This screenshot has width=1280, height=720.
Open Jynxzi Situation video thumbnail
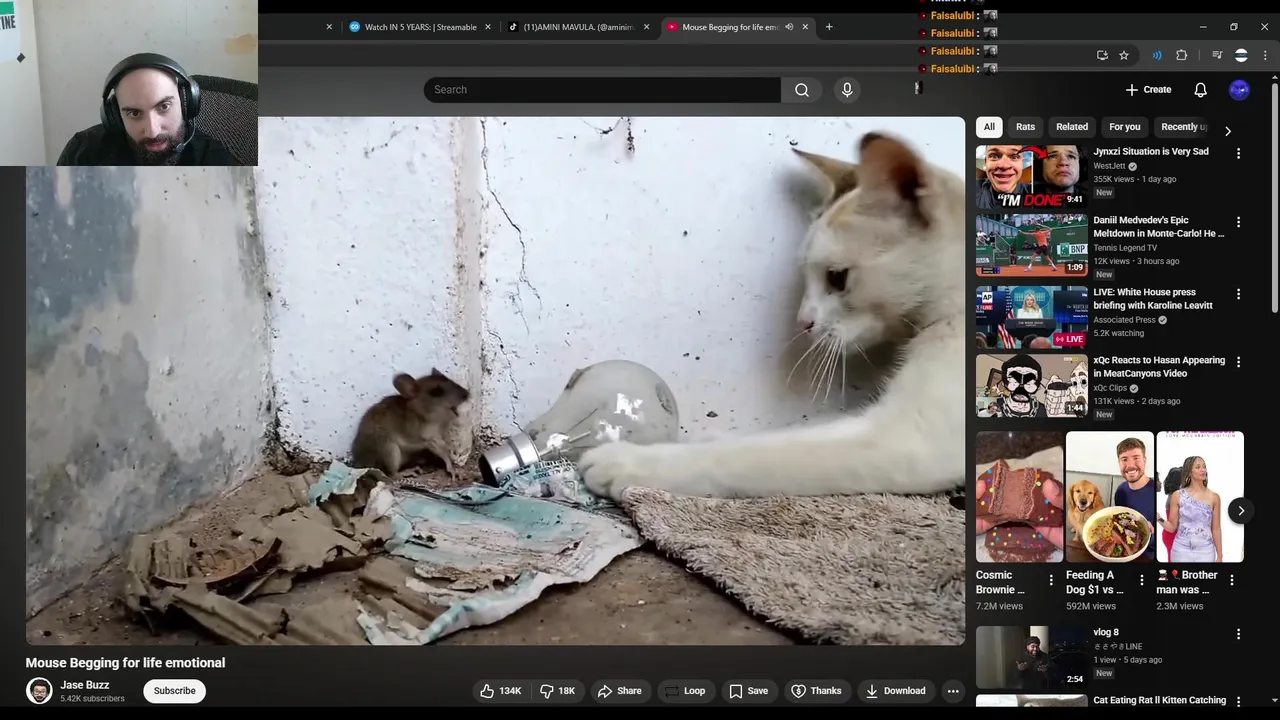(x=1032, y=177)
